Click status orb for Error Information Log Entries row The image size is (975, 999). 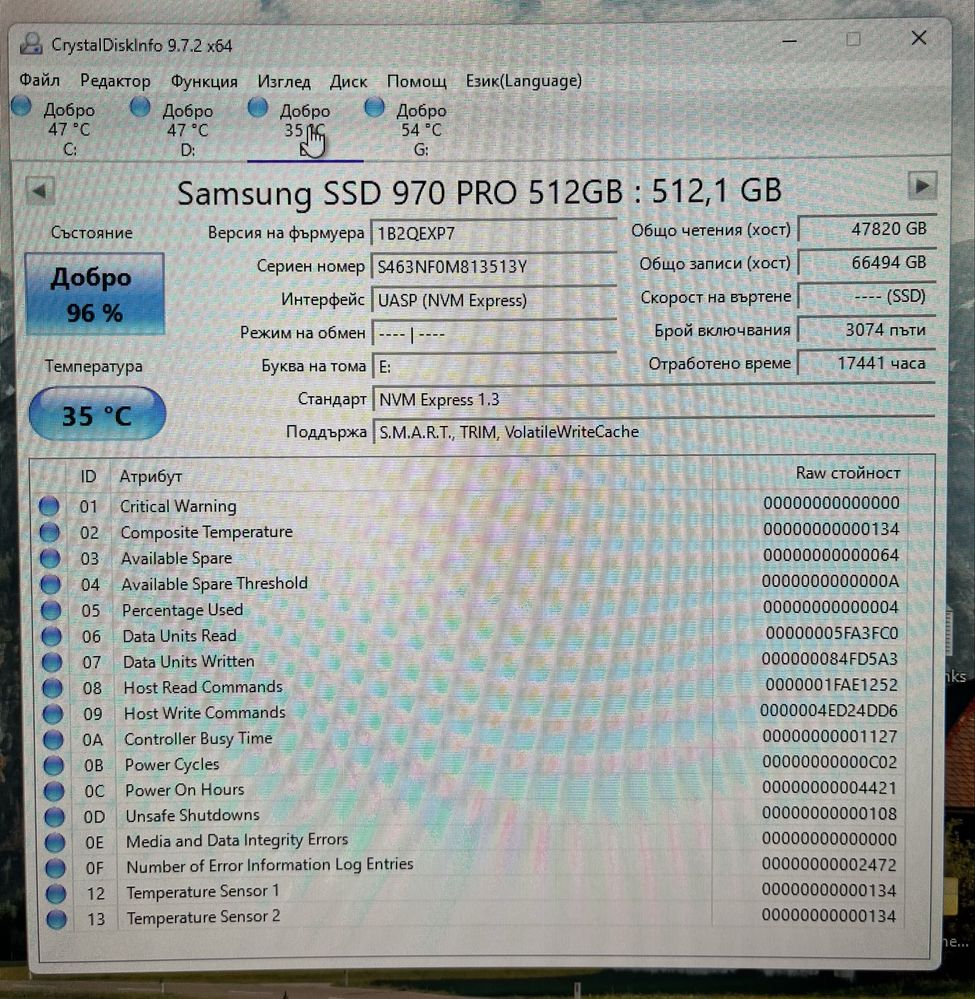(x=55, y=868)
